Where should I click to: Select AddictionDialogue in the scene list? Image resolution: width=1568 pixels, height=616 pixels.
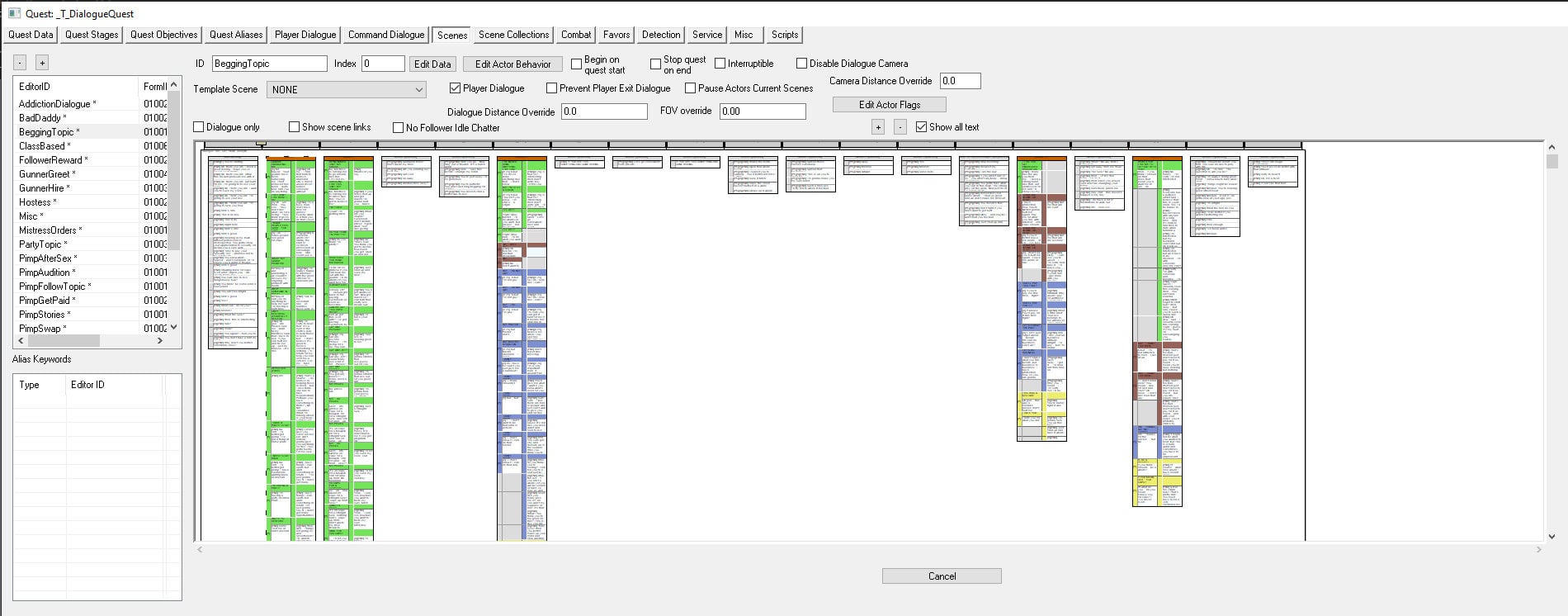pos(57,104)
